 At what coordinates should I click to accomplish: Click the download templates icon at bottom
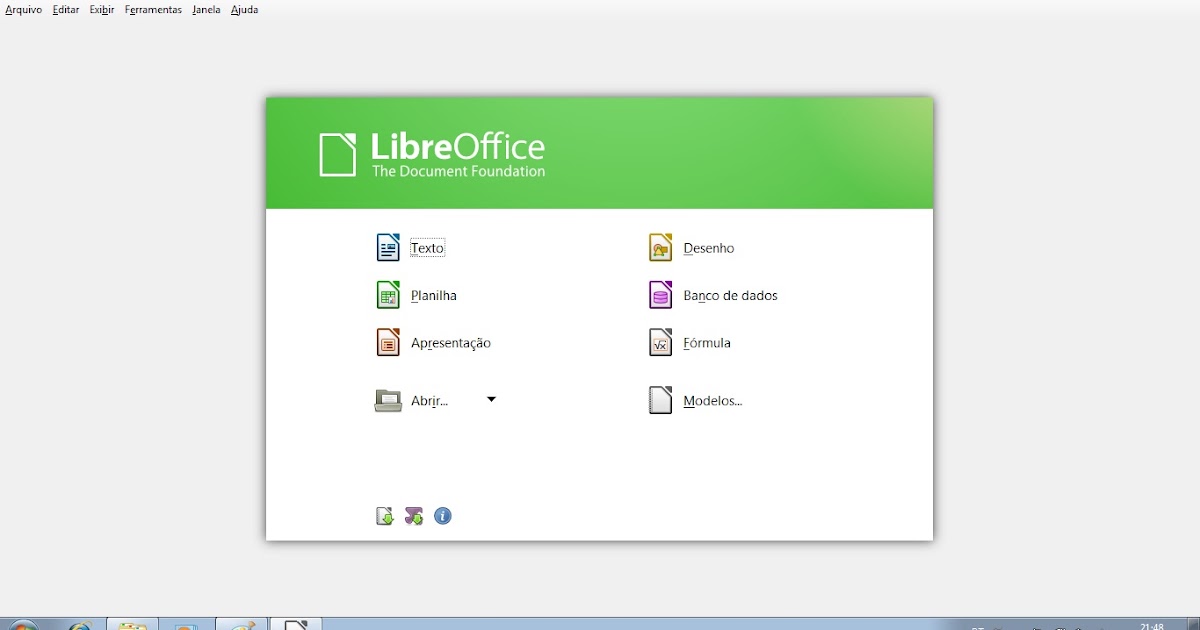[x=385, y=515]
